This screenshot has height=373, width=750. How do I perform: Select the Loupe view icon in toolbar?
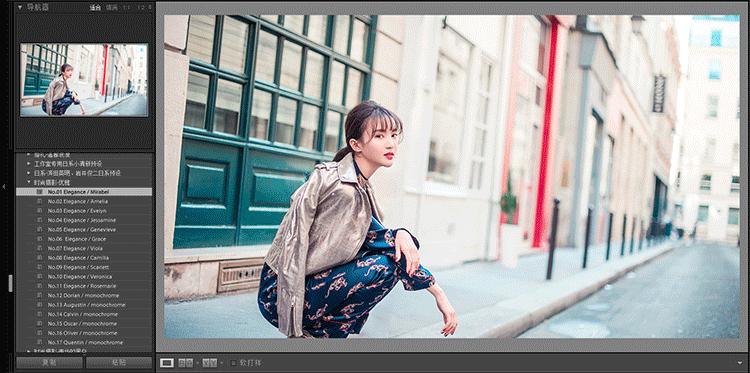(x=166, y=363)
